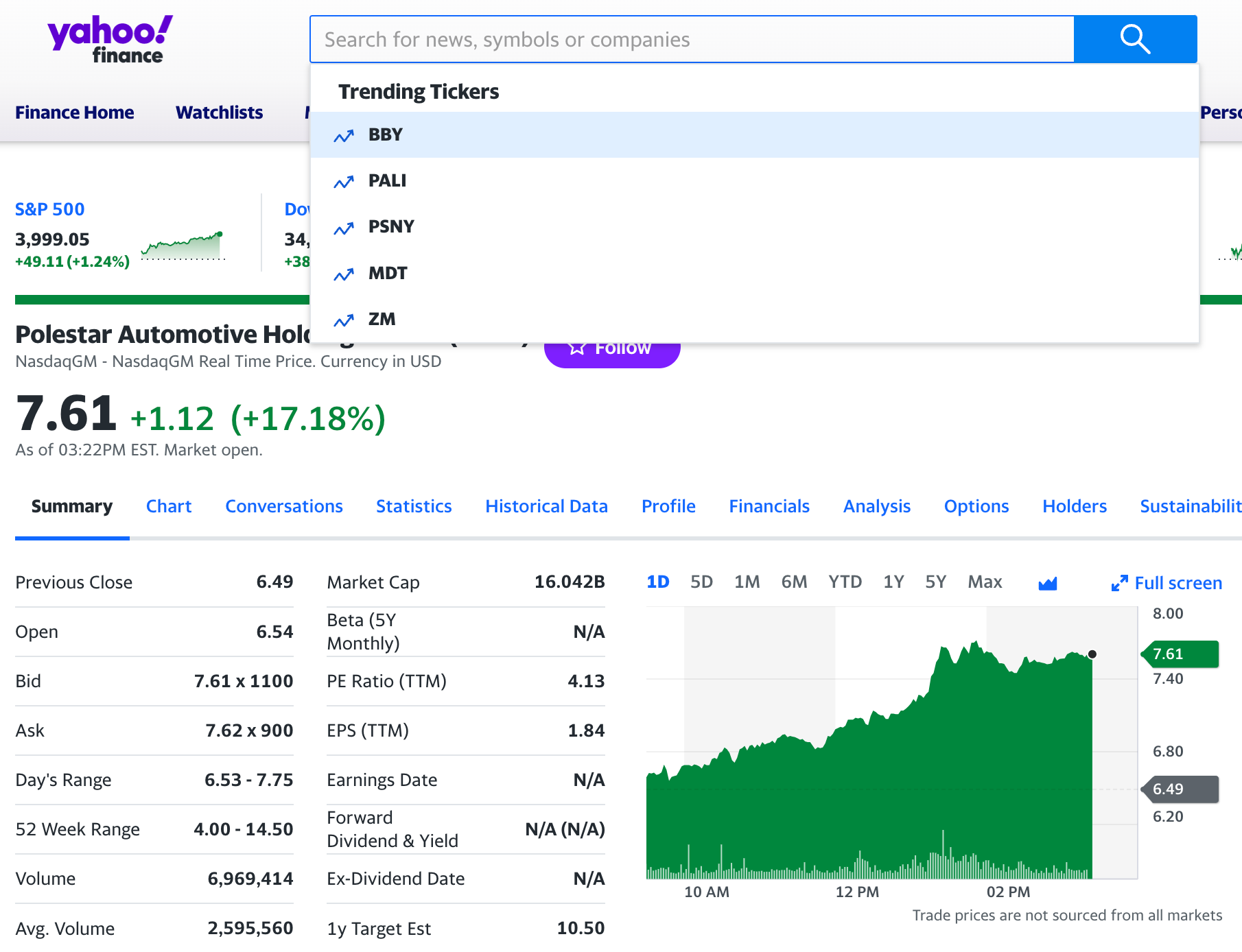Click the Market Cap value 16.042B

click(x=570, y=582)
